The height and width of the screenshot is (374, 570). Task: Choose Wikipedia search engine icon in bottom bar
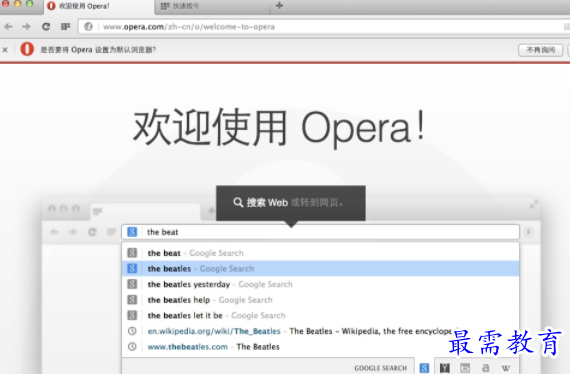point(506,368)
